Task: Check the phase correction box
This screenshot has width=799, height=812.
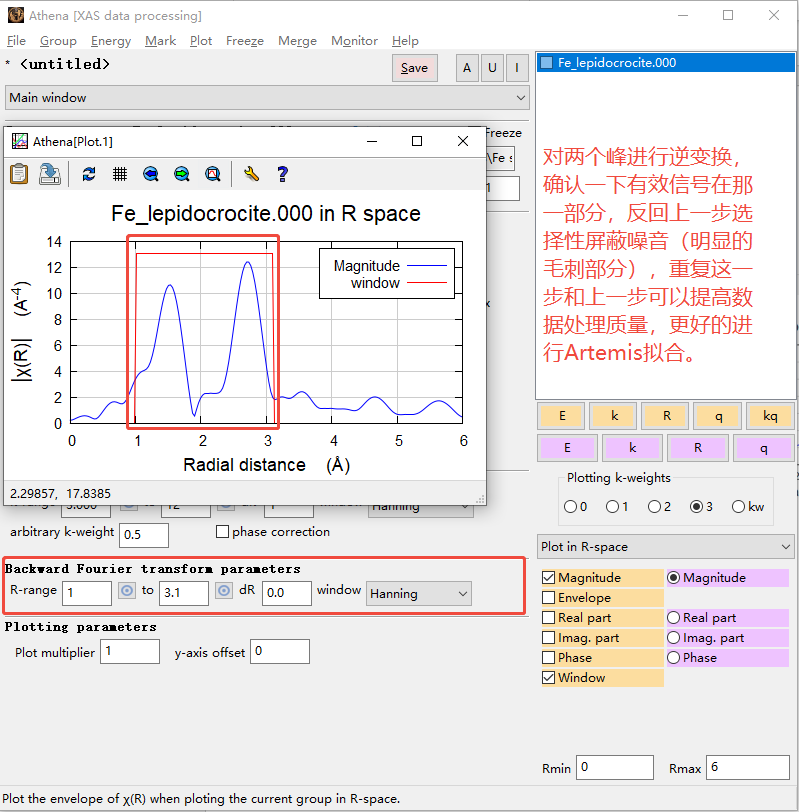Action: 223,532
